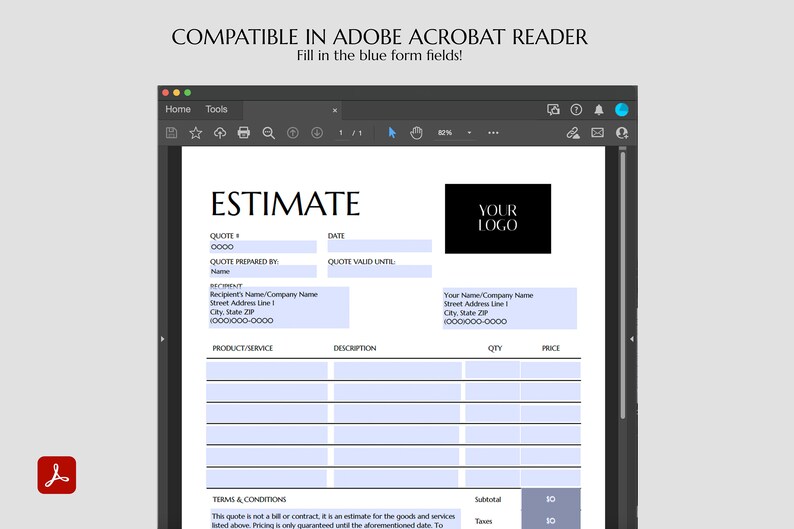This screenshot has height=529, width=794.
Task: Click the recipient address text field
Action: 279,307
